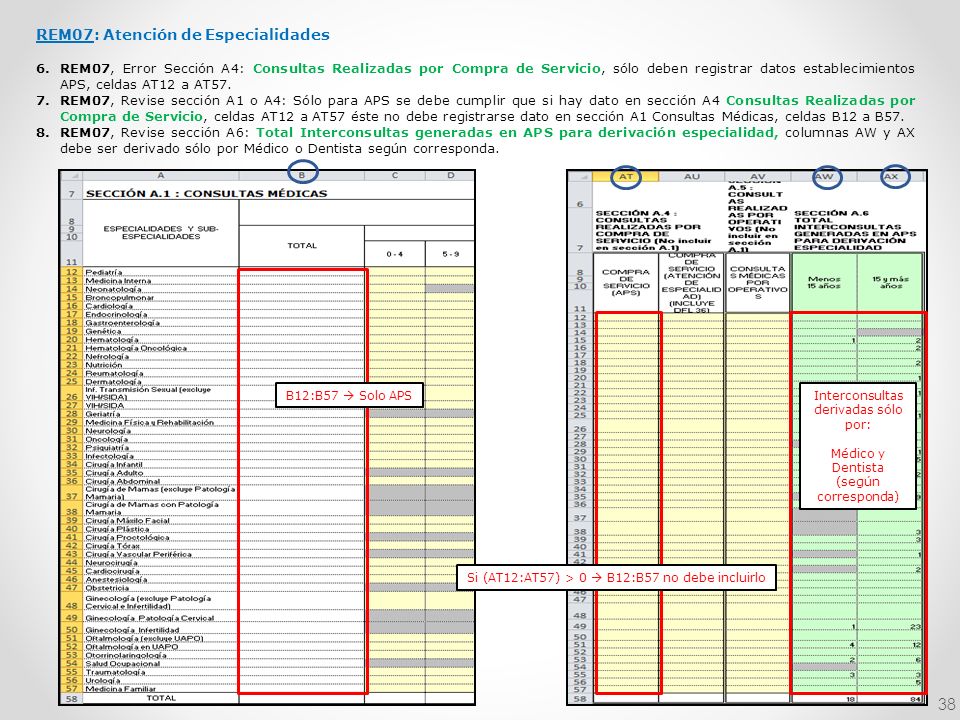Click the 'COMPRA DE SERVICIO (APS)' header cell

coord(626,282)
